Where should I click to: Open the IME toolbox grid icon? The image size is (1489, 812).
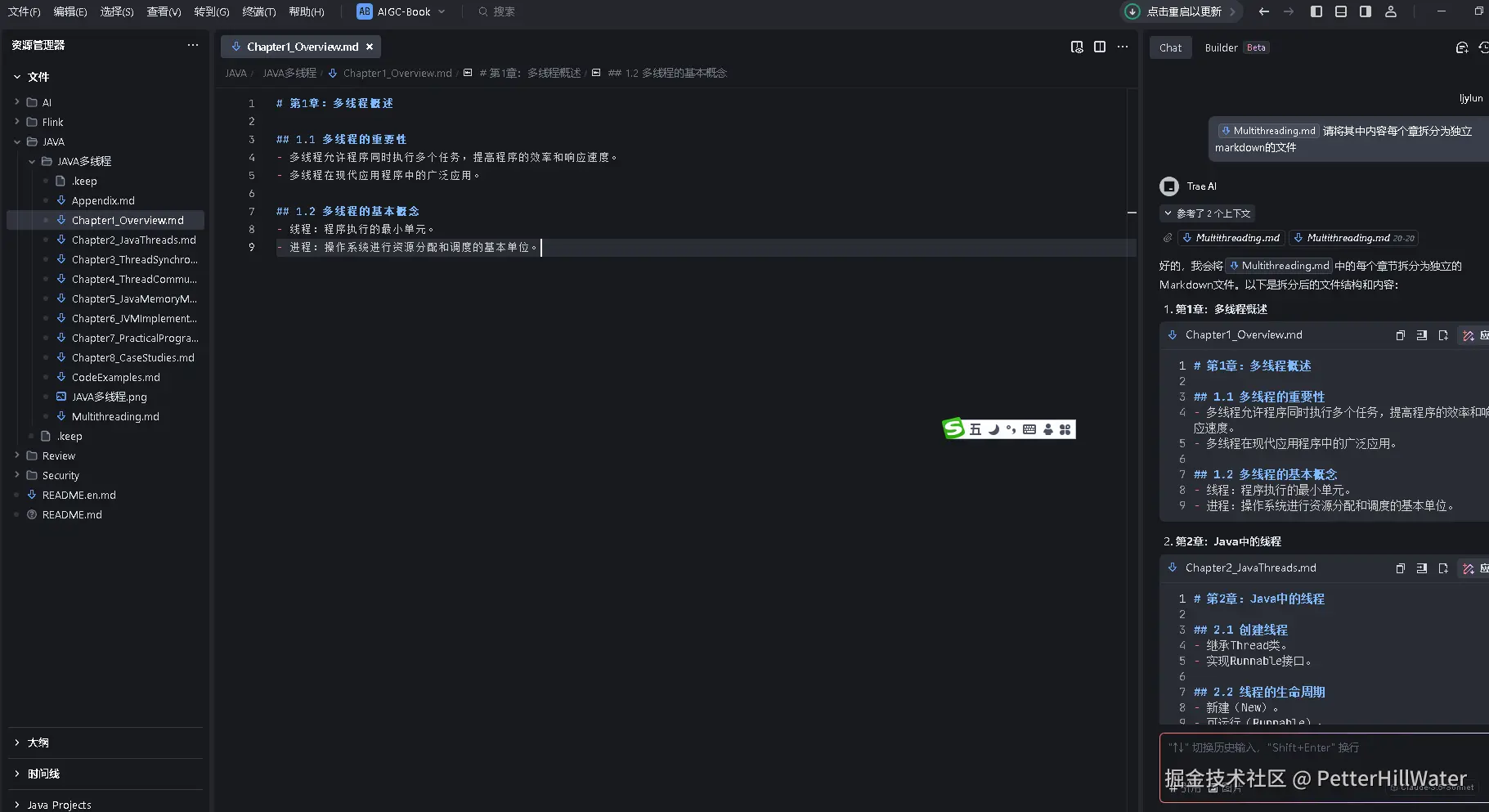[x=1065, y=429]
